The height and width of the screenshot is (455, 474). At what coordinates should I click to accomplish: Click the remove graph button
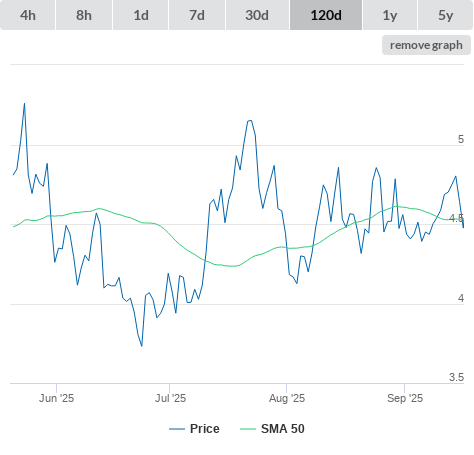426,45
